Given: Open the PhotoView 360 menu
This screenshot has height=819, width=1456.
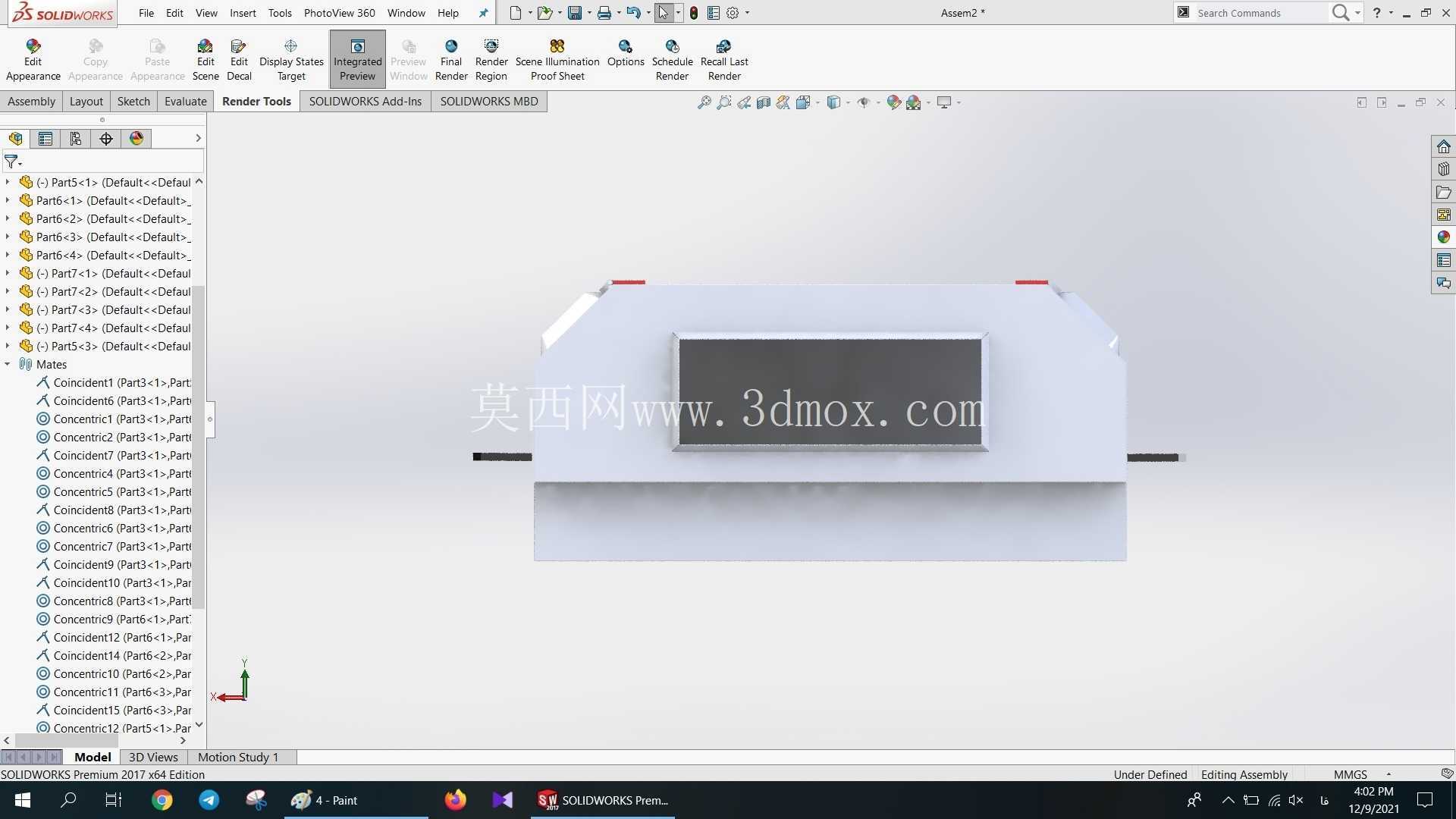Looking at the screenshot, I should click(x=339, y=13).
